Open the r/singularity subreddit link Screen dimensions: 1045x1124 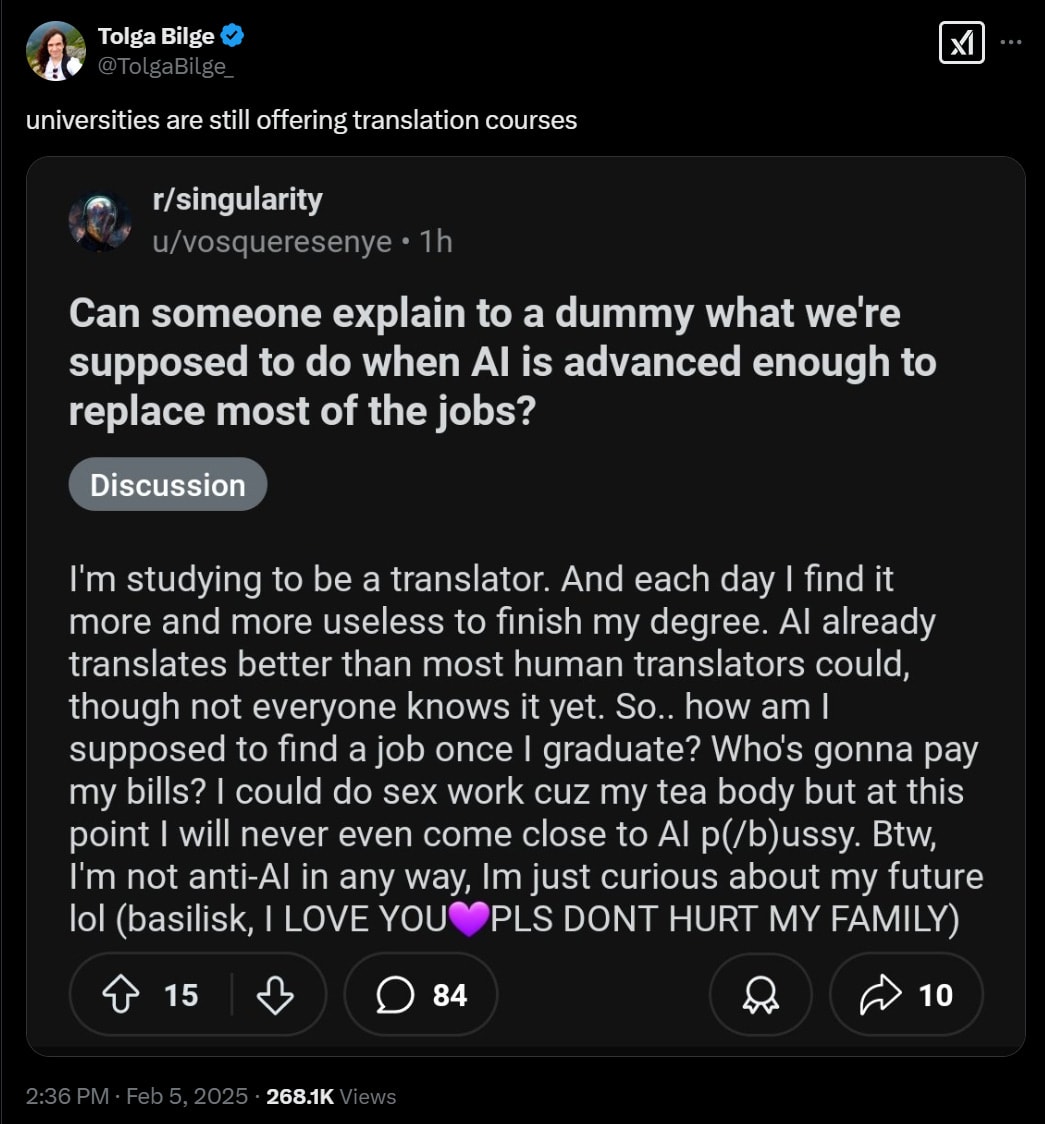[x=237, y=200]
